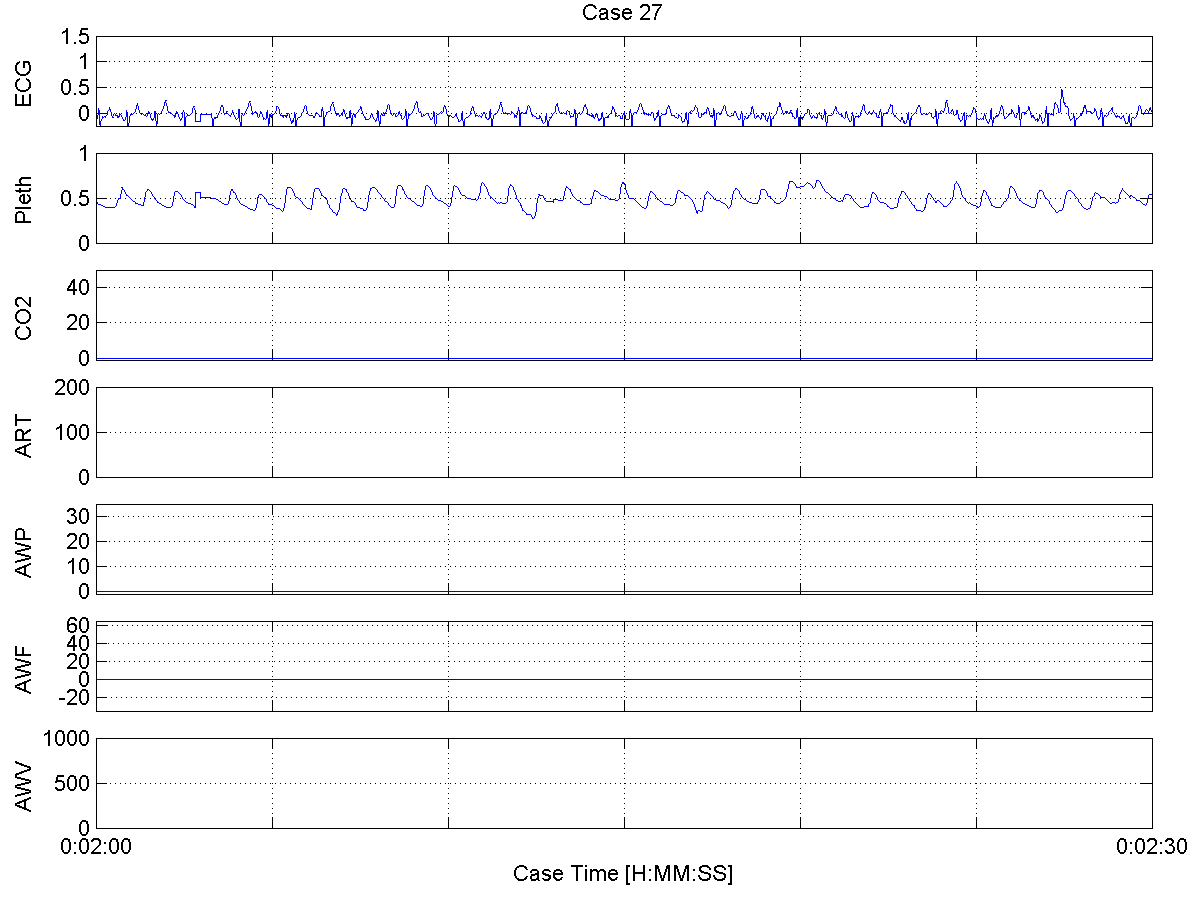
Task: Click the 0:02:30 time tick label
Action: point(1150,846)
